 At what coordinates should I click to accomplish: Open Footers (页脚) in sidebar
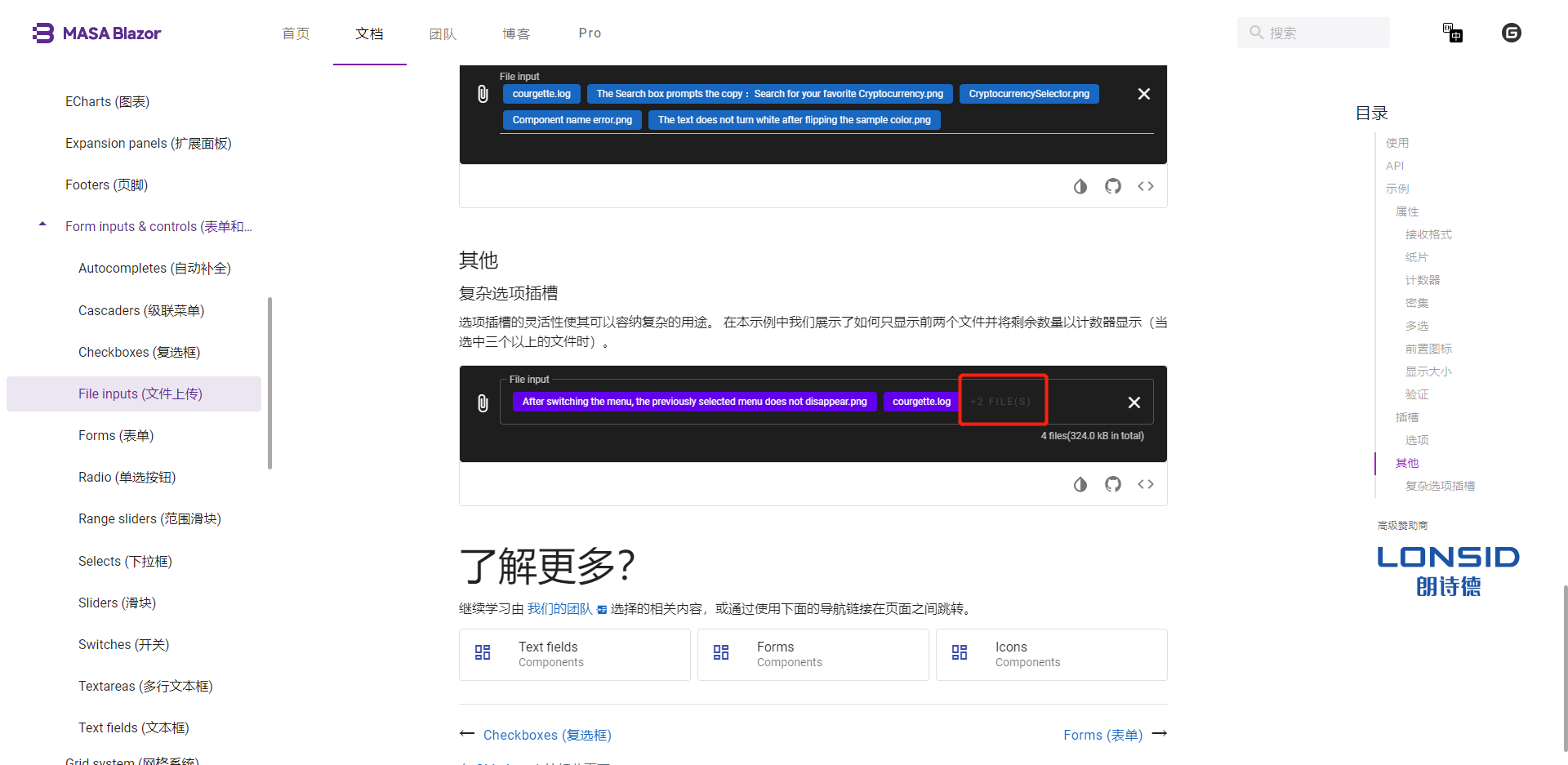(106, 185)
